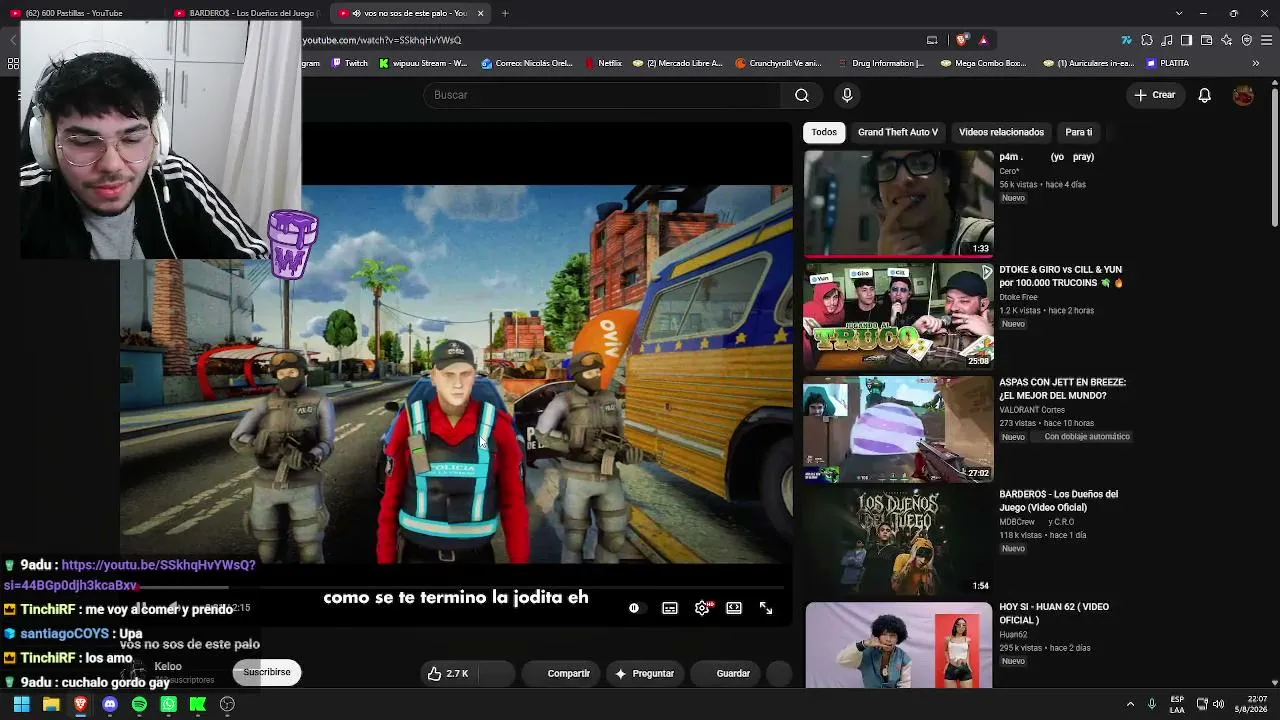This screenshot has width=1280, height=720.
Task: Open BARDERO$ - Los Dueños del Juego title
Action: click(1058, 501)
